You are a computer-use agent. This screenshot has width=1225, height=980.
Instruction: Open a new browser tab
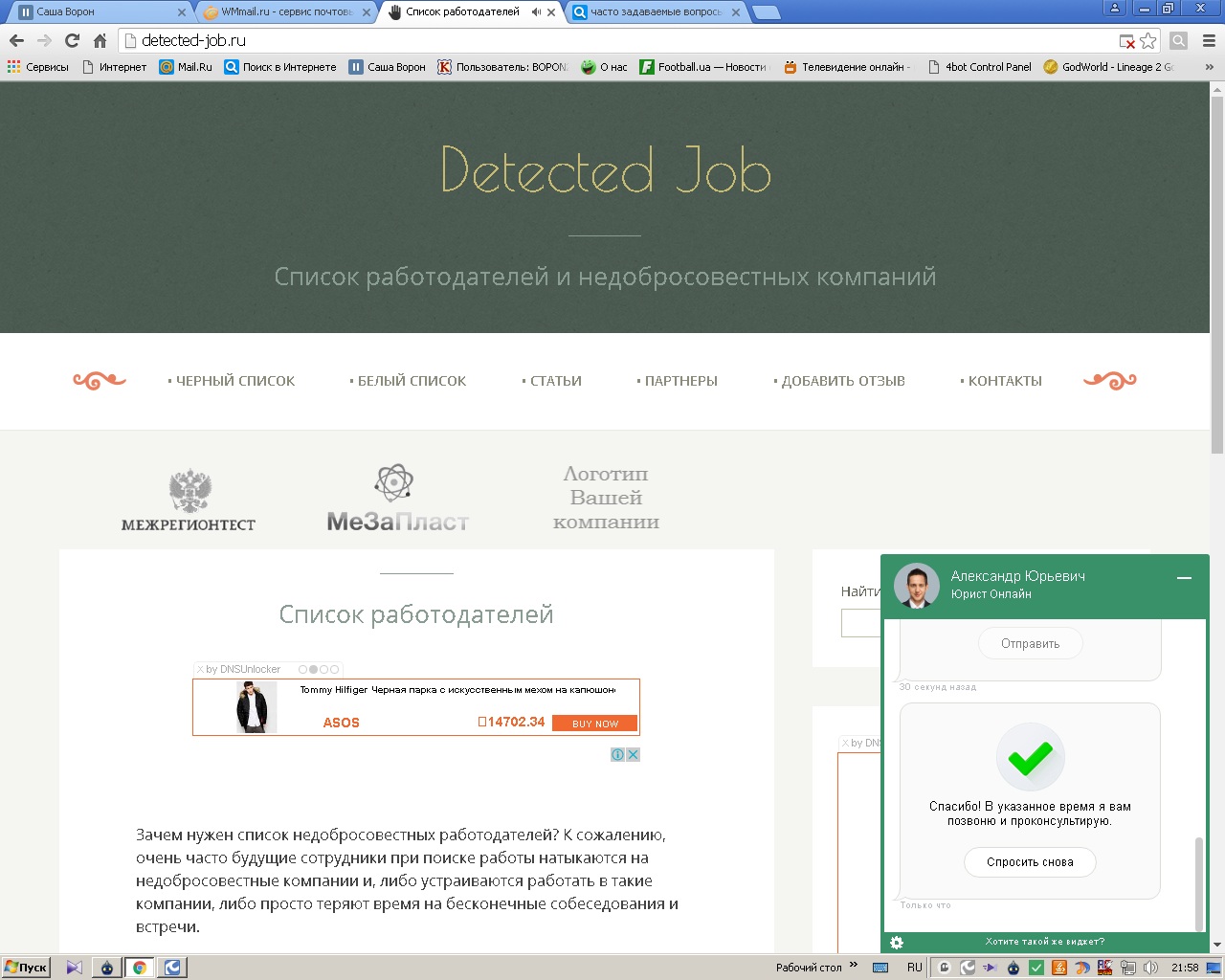coord(767,12)
